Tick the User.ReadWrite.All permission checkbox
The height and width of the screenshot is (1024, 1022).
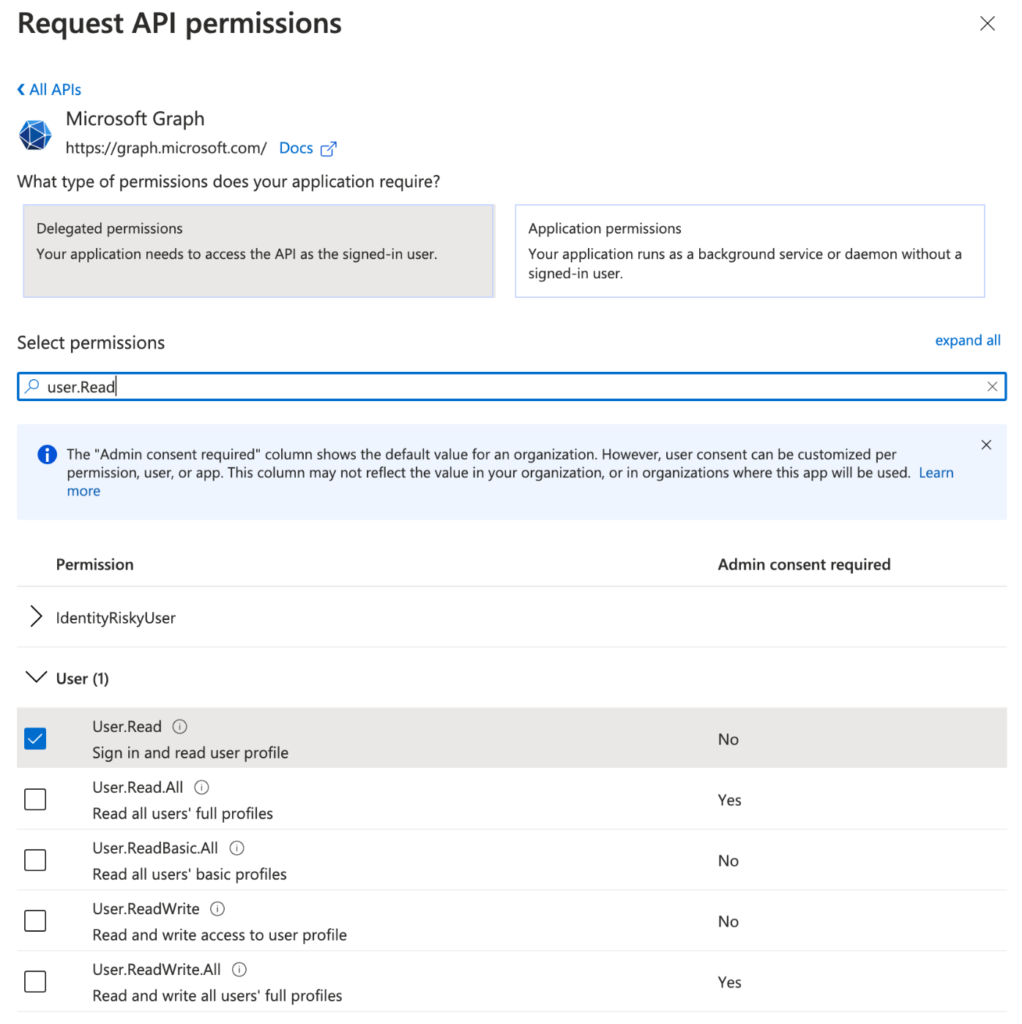[35, 982]
